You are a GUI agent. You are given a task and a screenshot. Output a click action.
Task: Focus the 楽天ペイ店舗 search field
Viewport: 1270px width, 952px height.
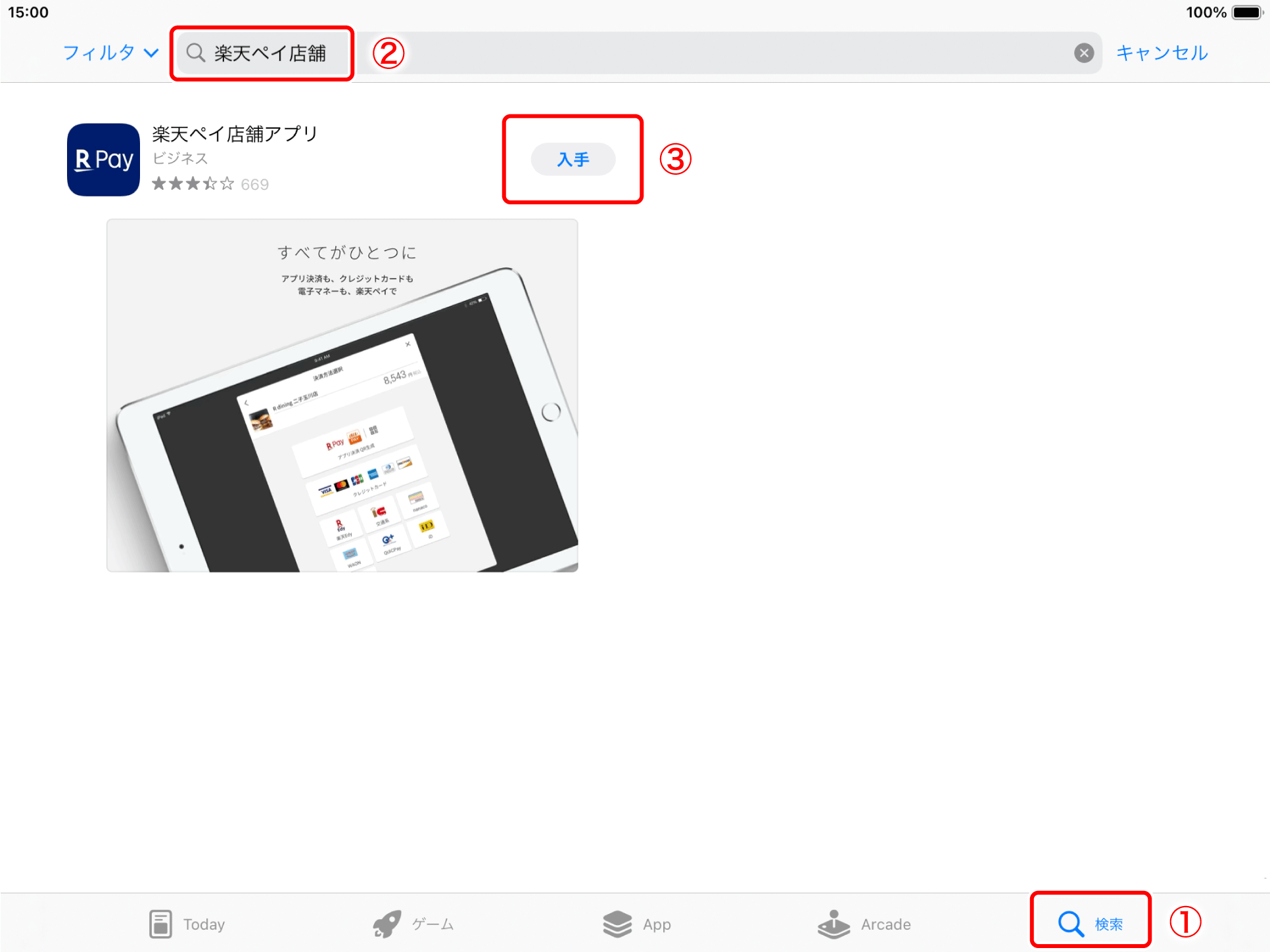pos(639,53)
